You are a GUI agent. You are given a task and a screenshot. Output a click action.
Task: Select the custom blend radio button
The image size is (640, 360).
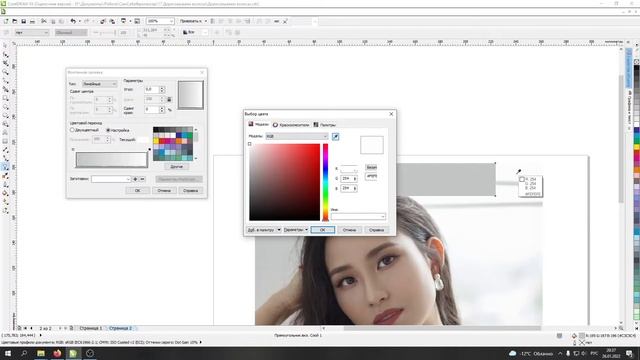pos(108,130)
